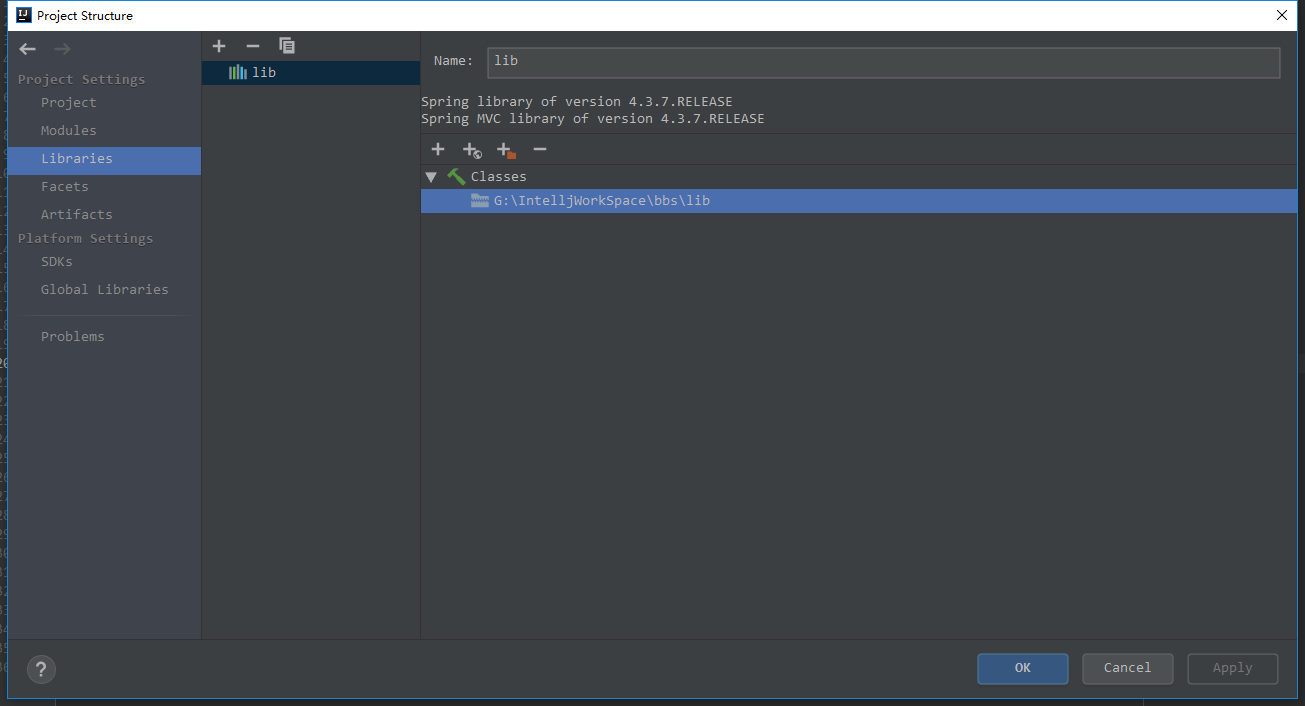
Task: Confirm with OK button
Action: point(1023,669)
